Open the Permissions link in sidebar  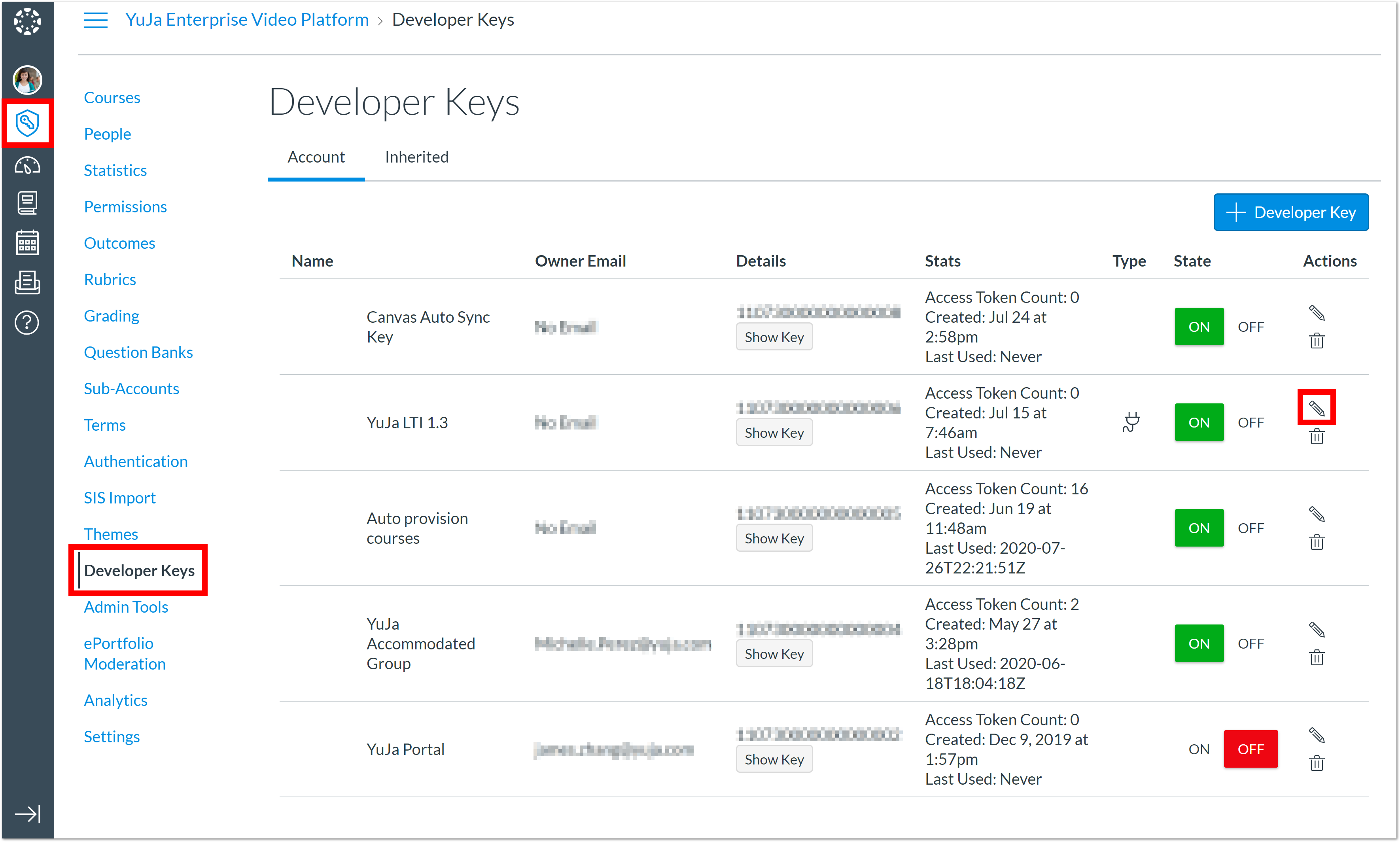[x=125, y=207]
